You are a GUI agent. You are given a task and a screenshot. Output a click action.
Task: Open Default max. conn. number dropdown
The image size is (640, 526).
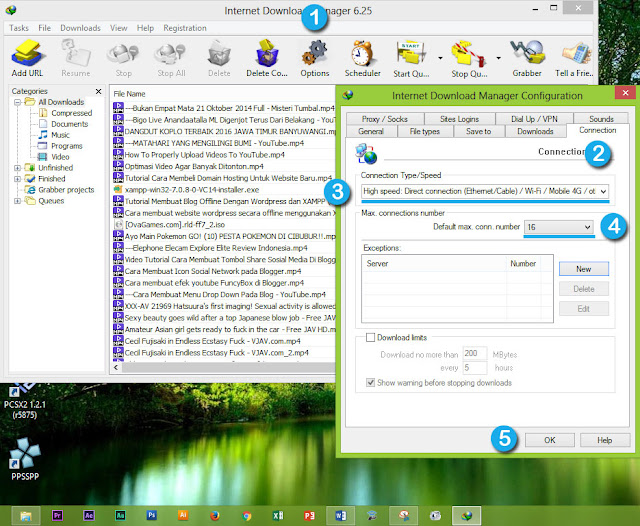pyautogui.click(x=558, y=227)
